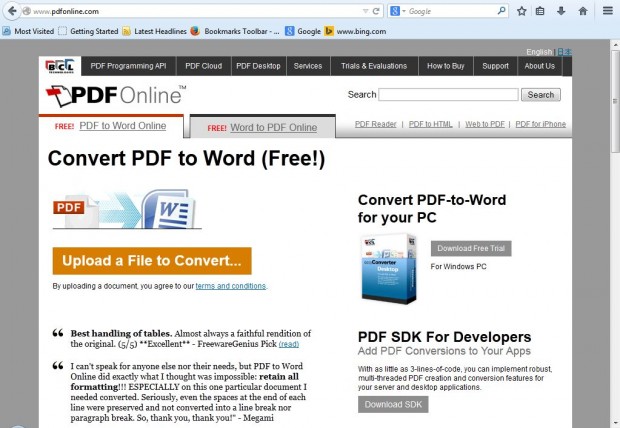620x428 pixels.
Task: Open the Getting Started bookmark
Action: [x=89, y=31]
